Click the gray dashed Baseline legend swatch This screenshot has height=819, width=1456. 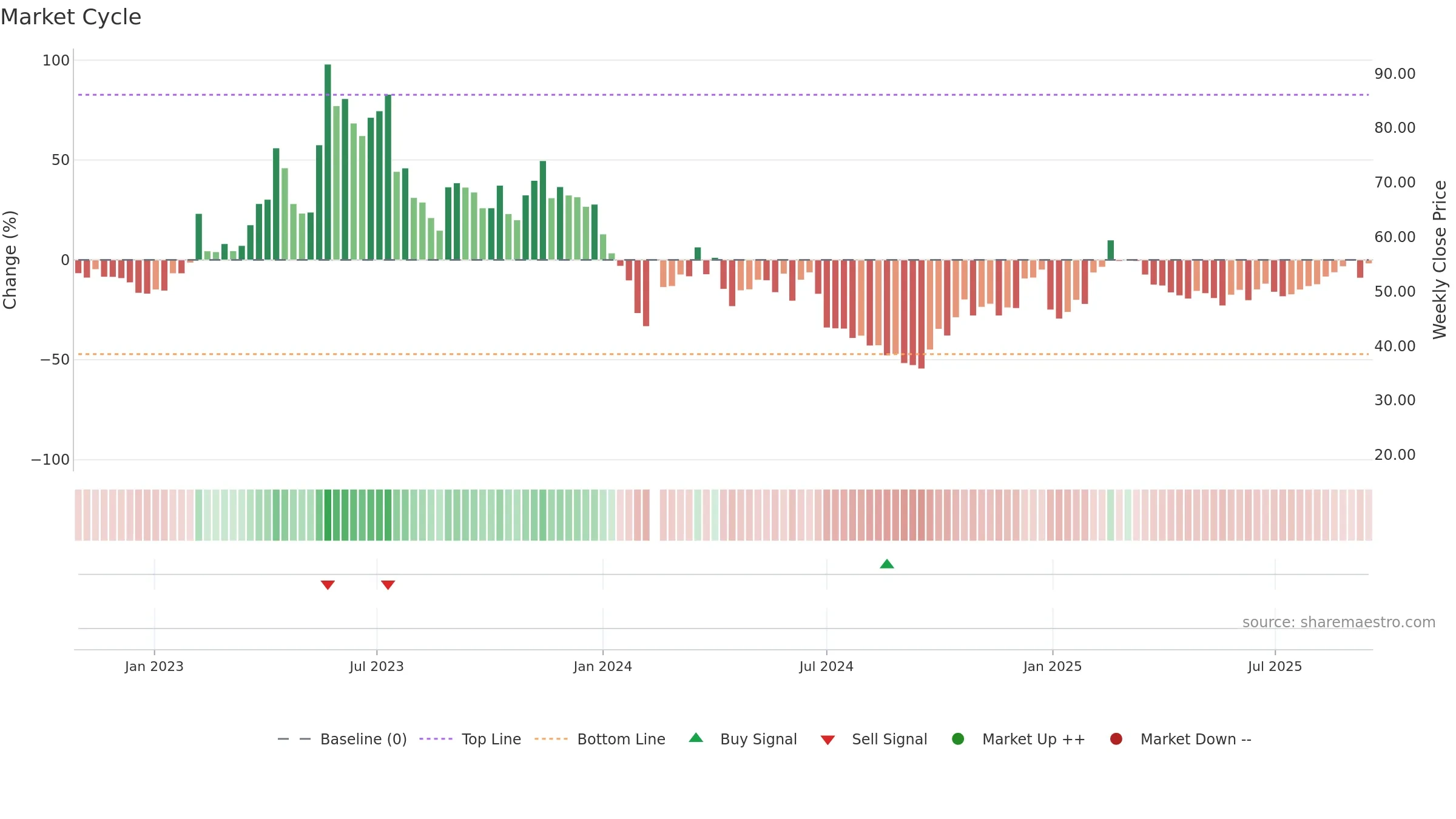tap(294, 739)
